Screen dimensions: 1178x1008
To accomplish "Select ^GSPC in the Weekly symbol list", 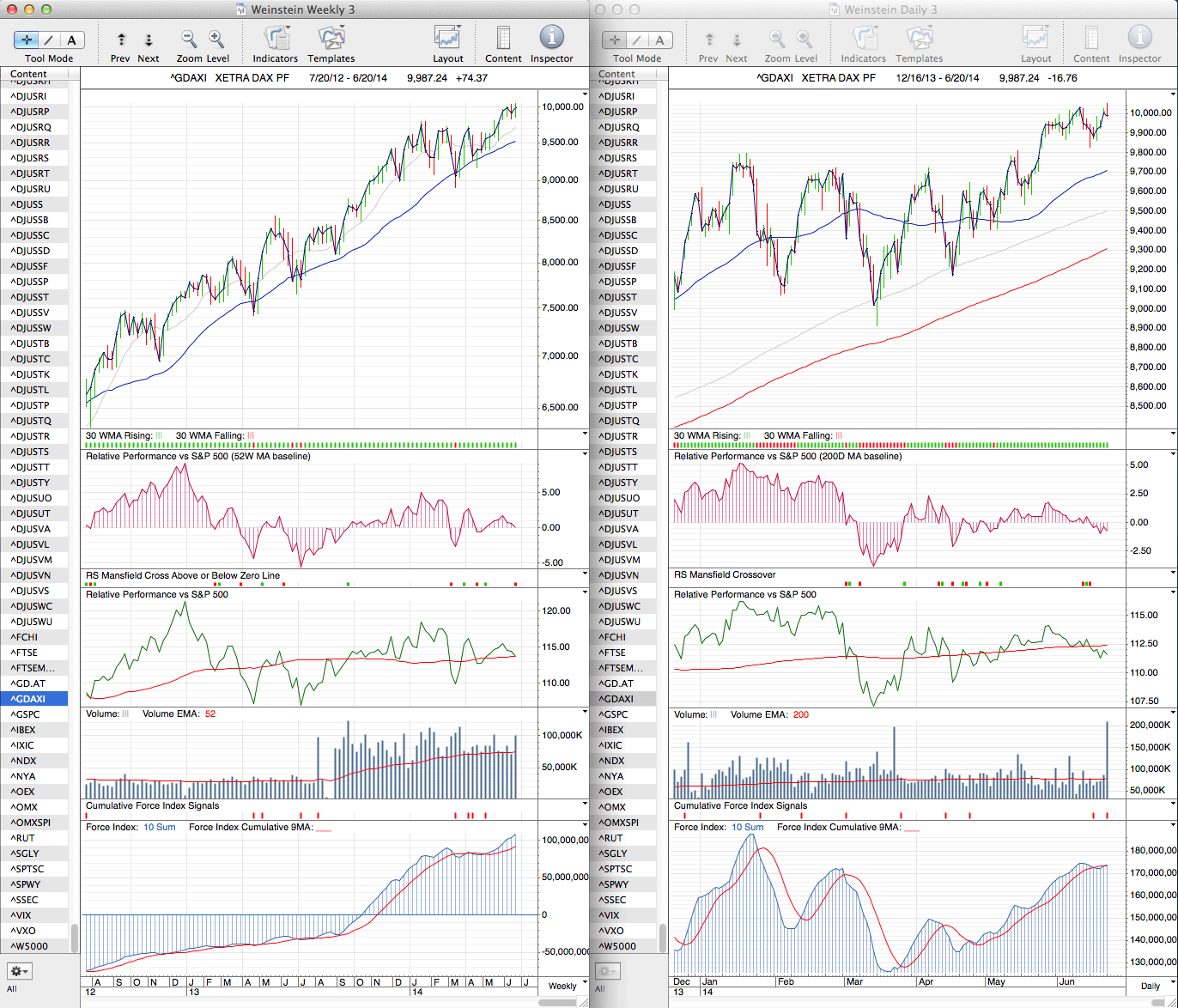I will click(26, 714).
